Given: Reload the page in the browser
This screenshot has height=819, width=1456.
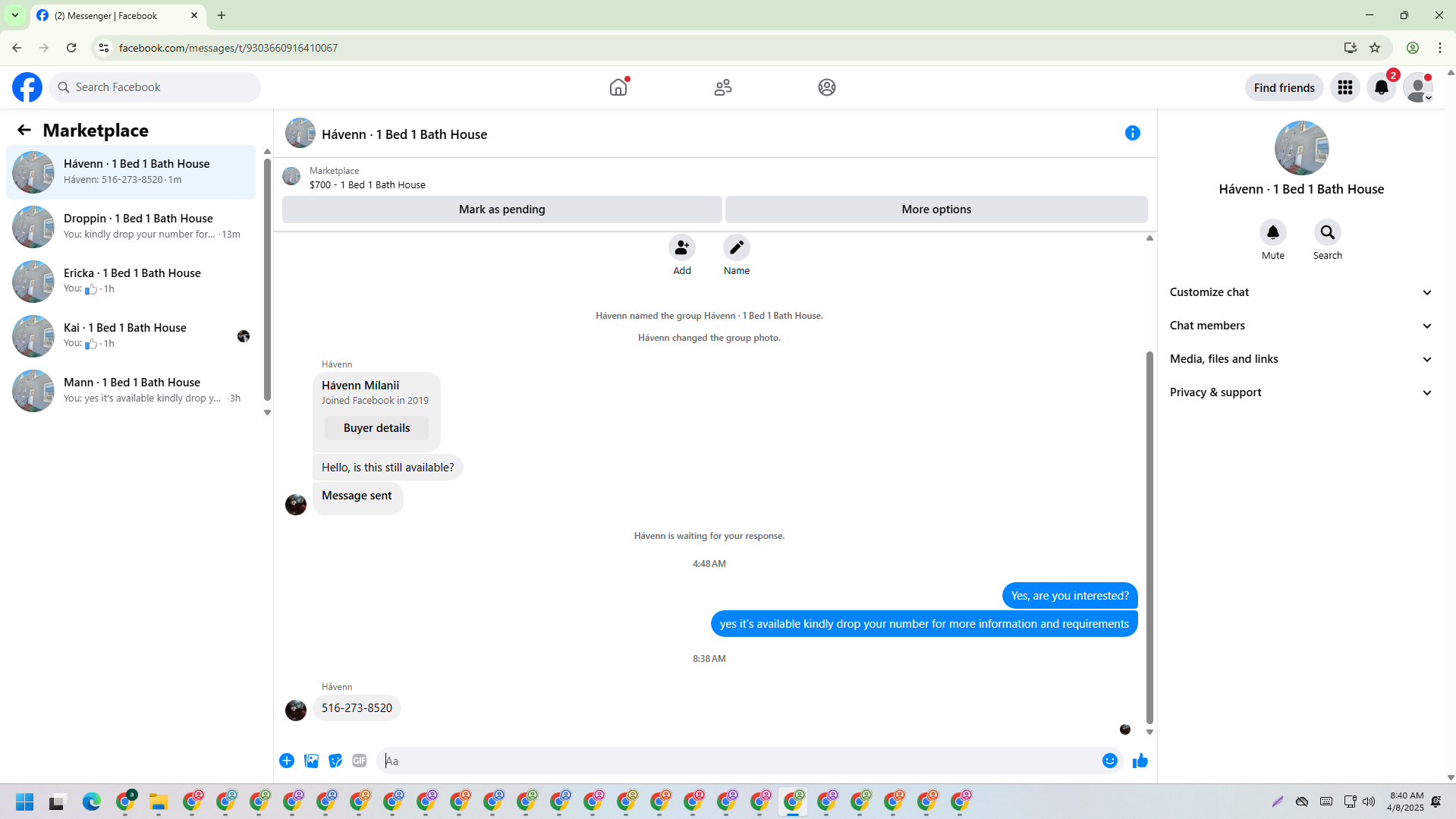Looking at the screenshot, I should [71, 48].
